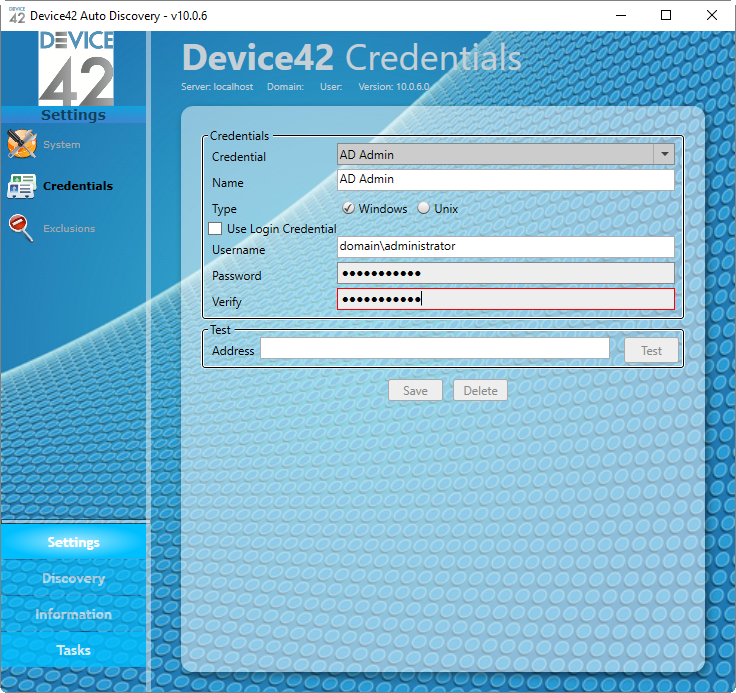The width and height of the screenshot is (736, 693).
Task: Open the Credentials settings page
Action: click(x=78, y=186)
